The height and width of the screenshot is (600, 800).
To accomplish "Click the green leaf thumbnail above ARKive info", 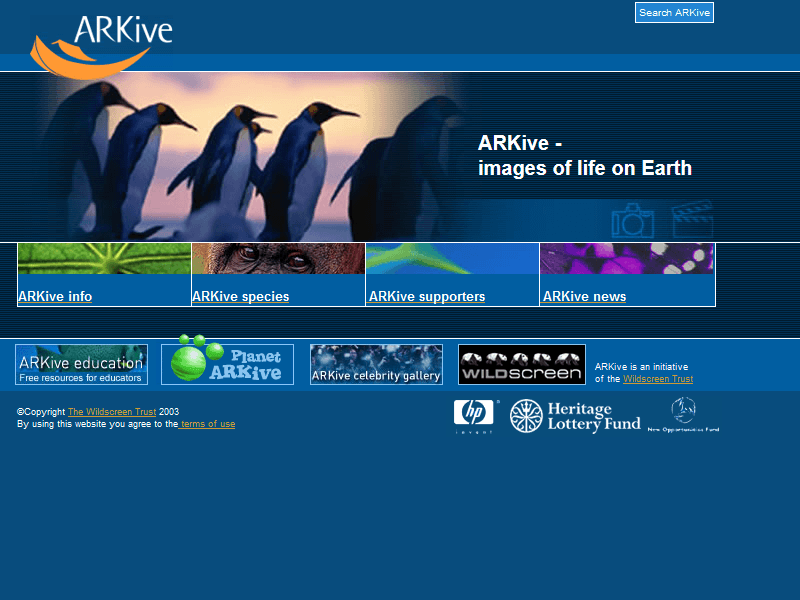I will point(104,259).
